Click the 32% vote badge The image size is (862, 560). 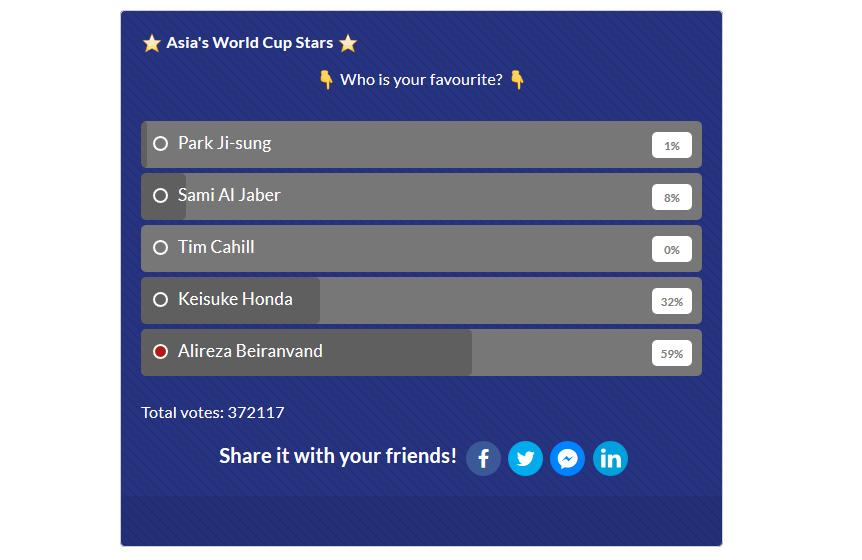672,302
